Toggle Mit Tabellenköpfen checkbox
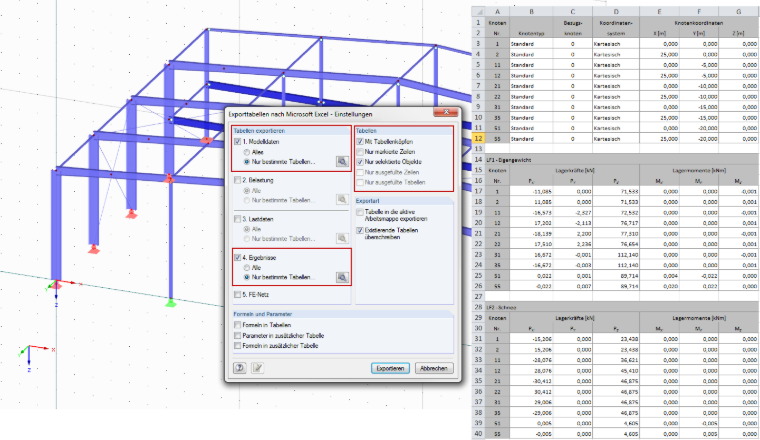 point(360,142)
